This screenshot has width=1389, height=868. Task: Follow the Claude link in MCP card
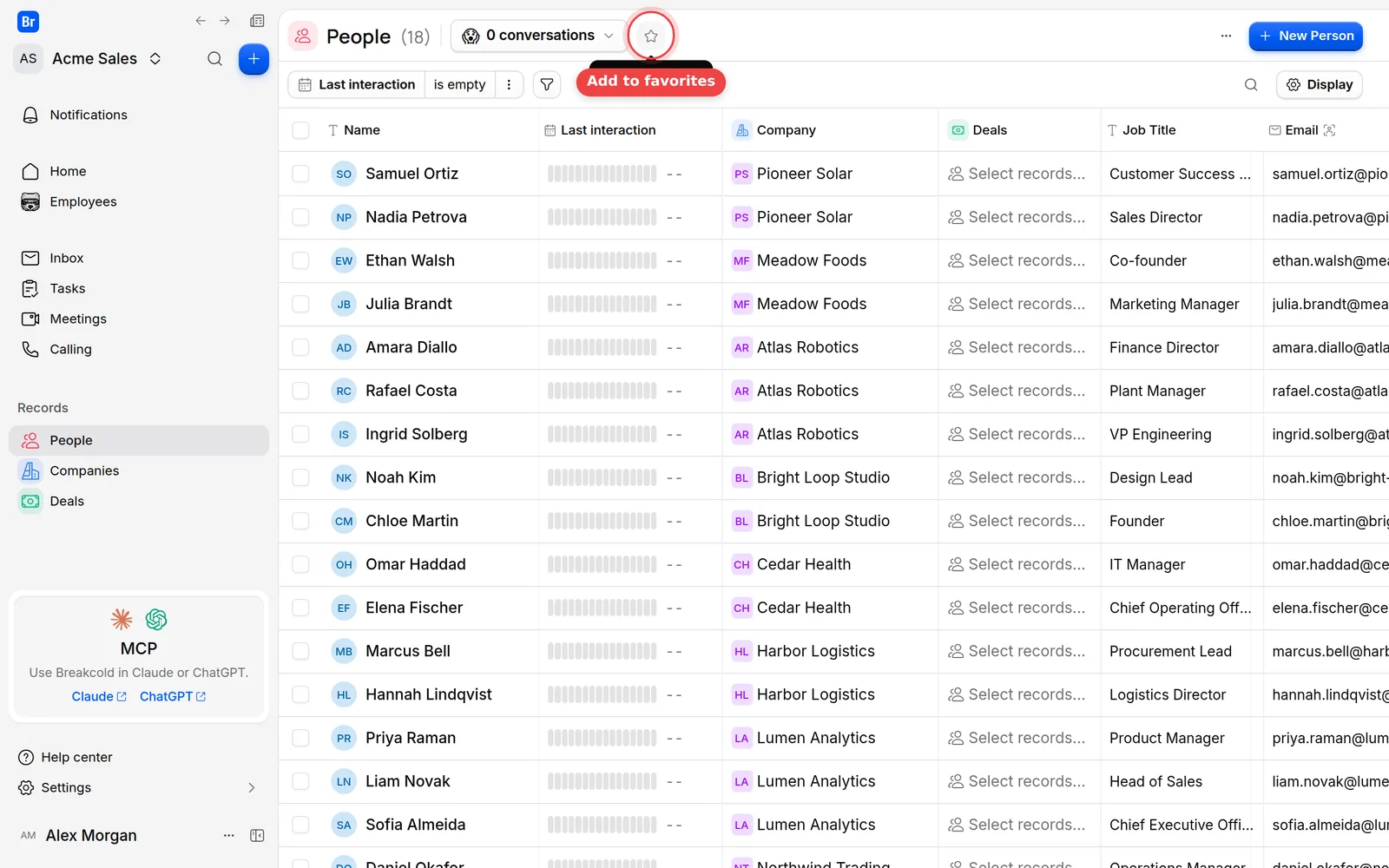[99, 696]
